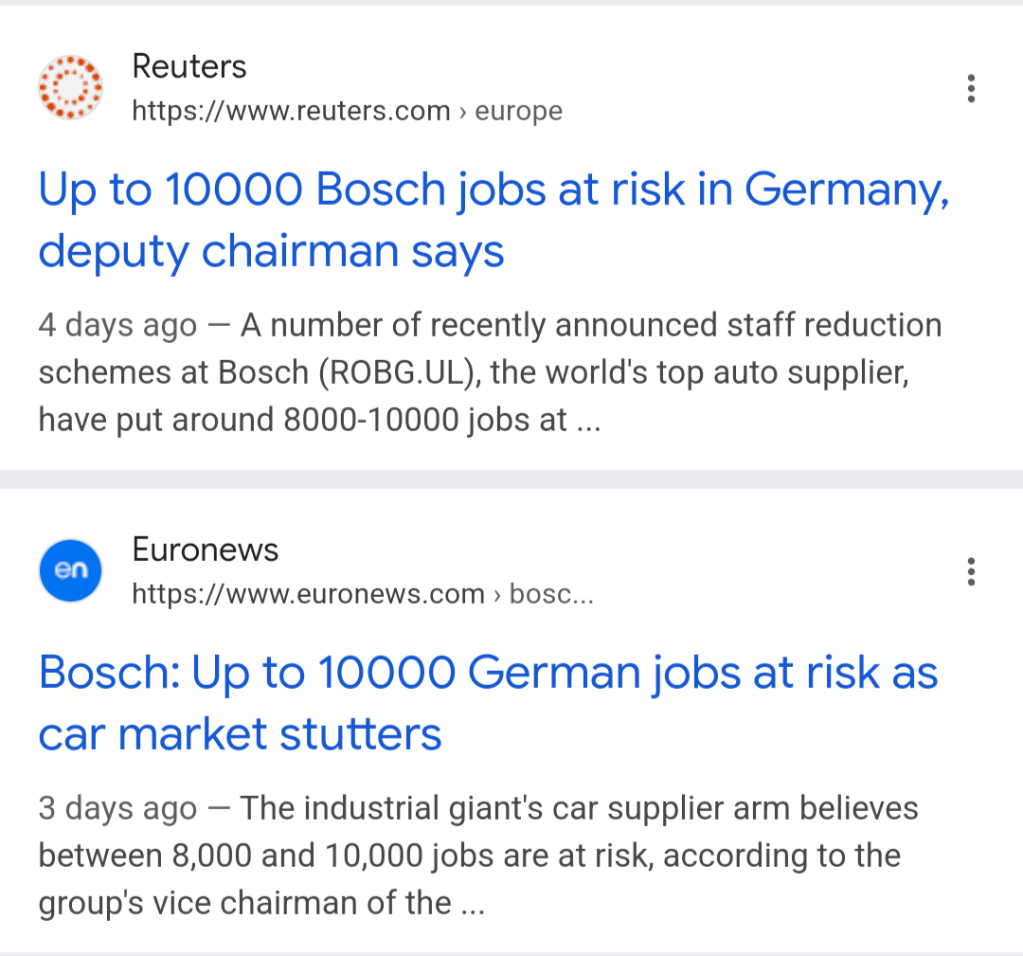Click the gray divider between the results
Viewport: 1023px width, 956px height.
click(x=511, y=478)
